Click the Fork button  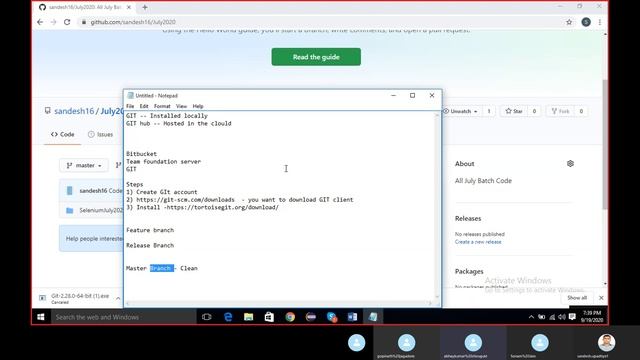coord(560,111)
